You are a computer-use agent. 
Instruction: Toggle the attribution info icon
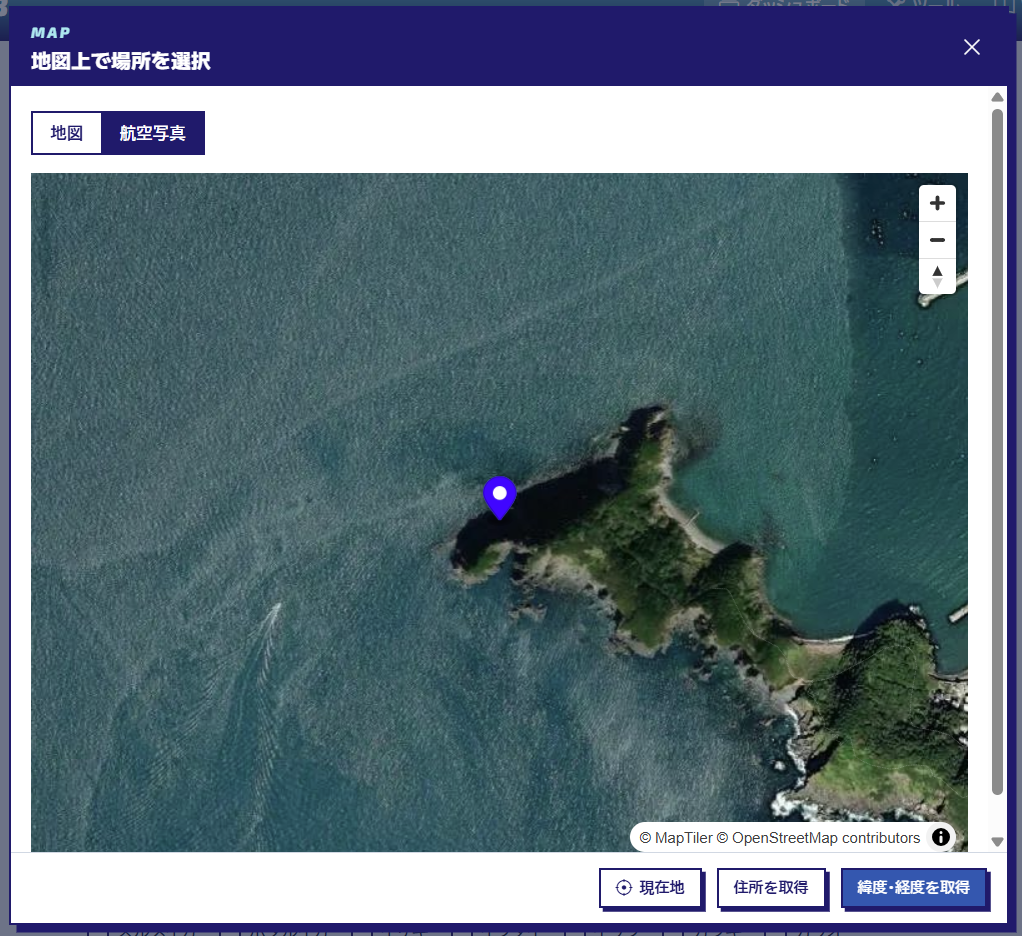coord(940,837)
